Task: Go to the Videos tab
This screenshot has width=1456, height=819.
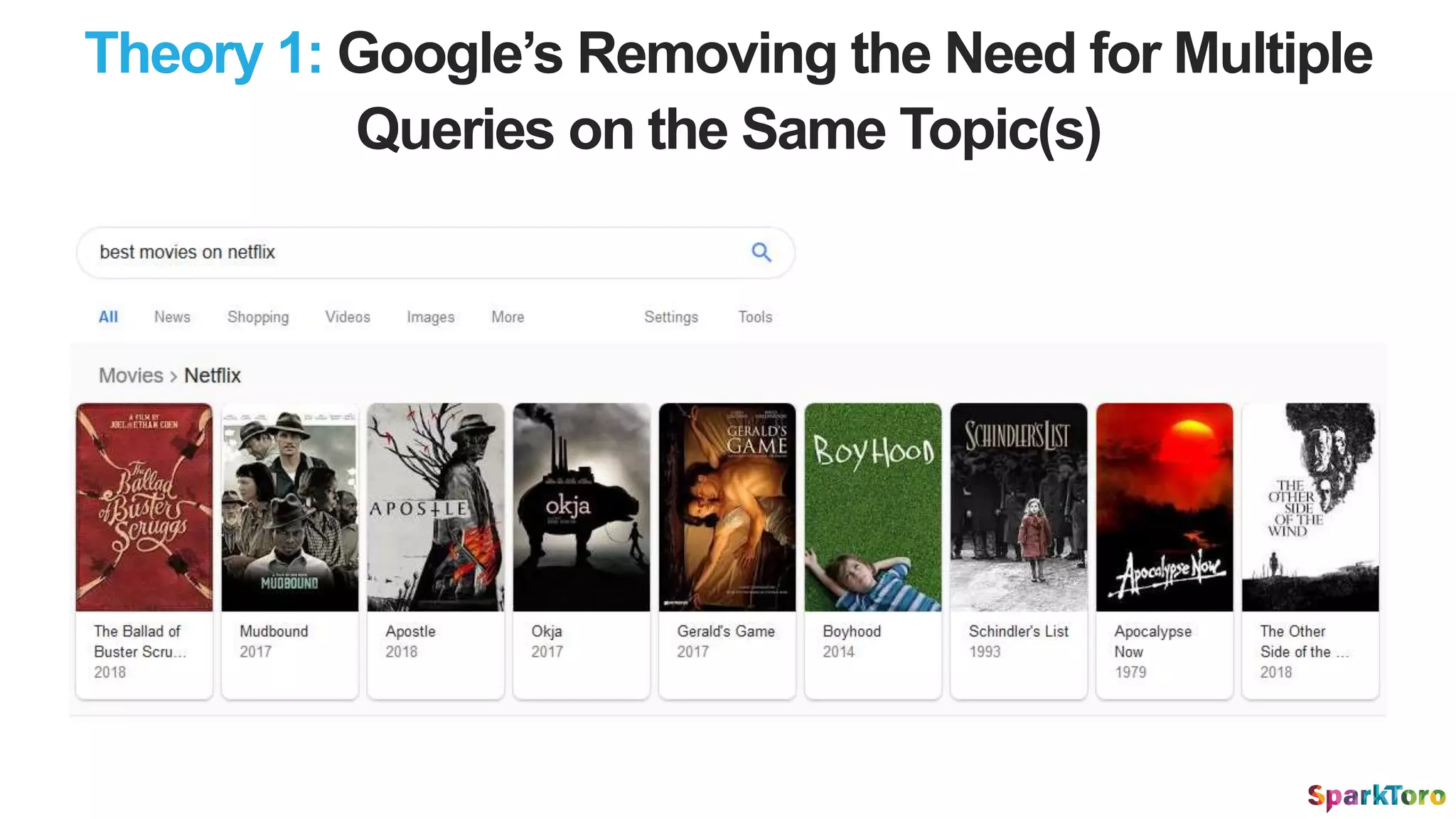Action: tap(348, 317)
